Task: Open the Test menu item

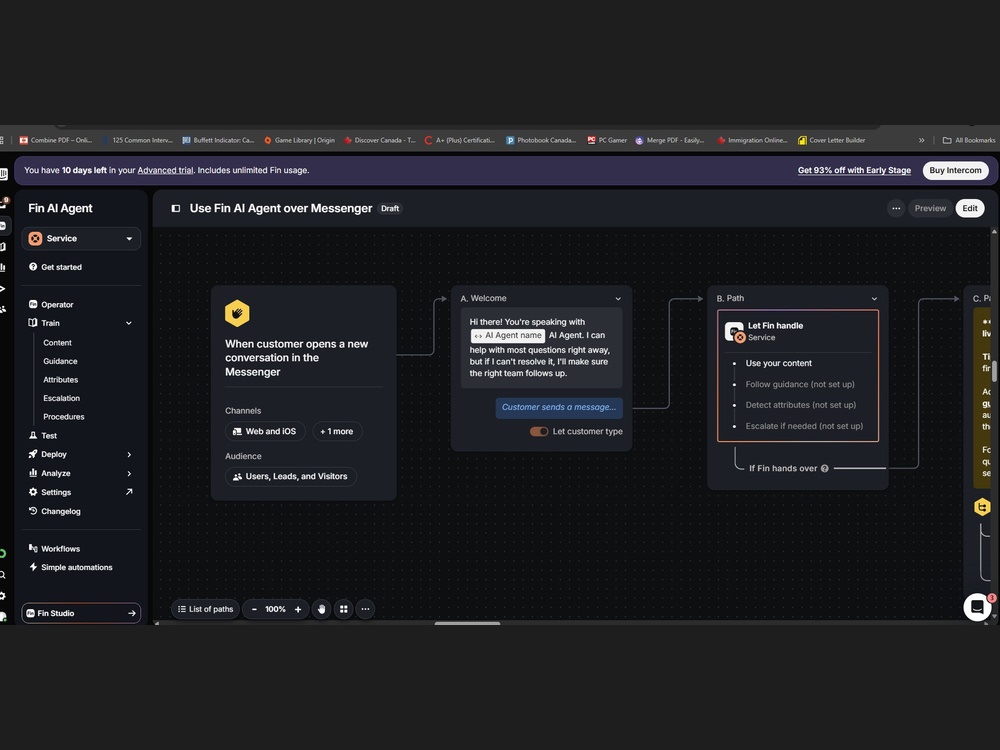Action: point(49,436)
